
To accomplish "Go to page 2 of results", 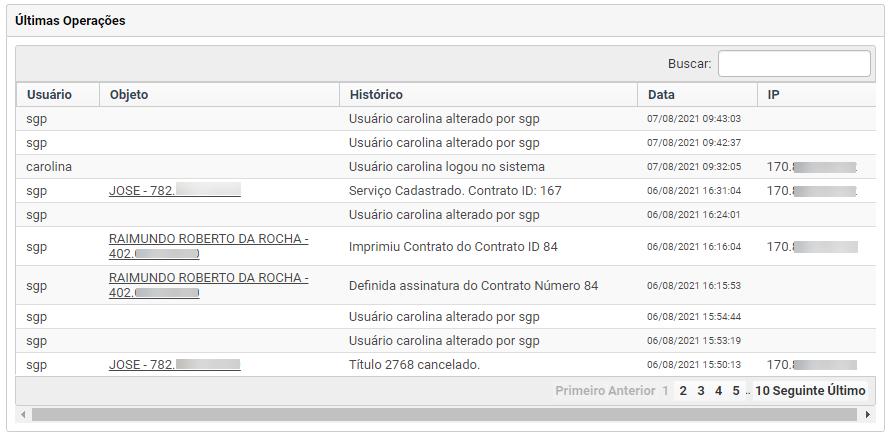I will coord(683,391).
